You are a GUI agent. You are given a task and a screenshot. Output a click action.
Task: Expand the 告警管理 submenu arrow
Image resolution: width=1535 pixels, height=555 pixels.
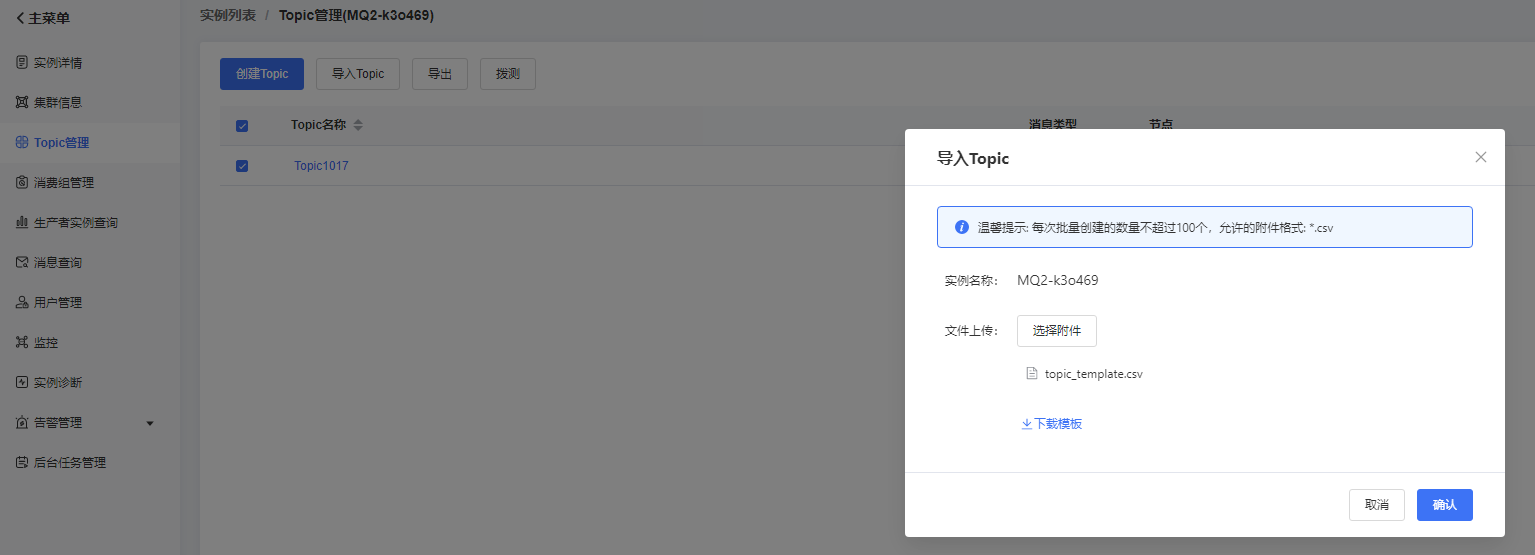point(150,423)
